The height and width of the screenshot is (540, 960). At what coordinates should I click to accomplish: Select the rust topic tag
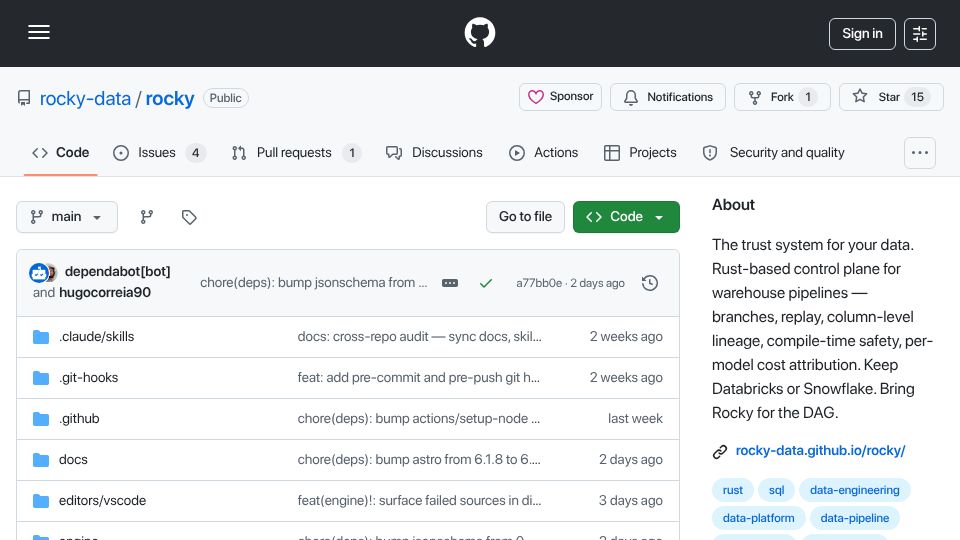click(732, 490)
